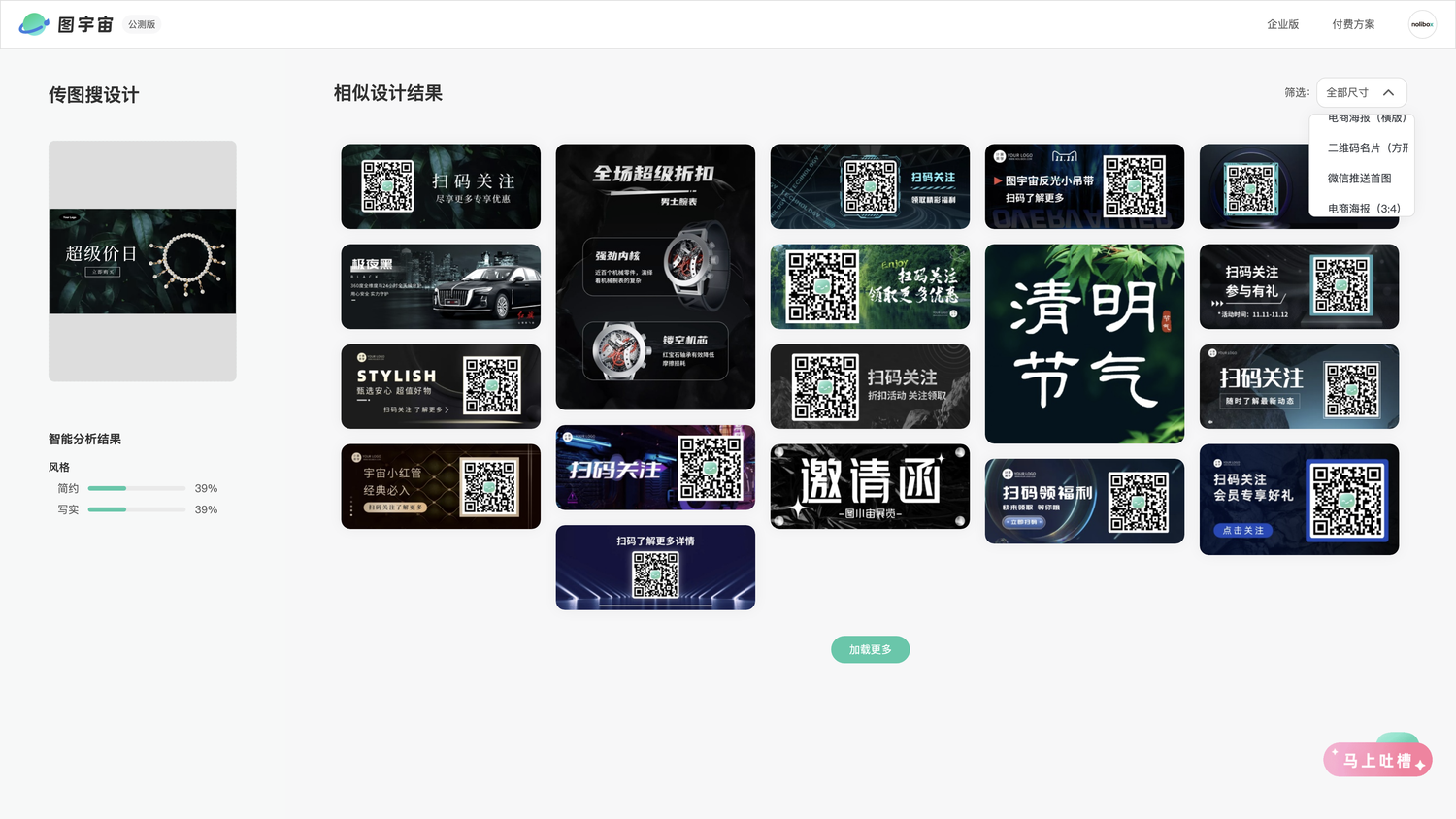Open the 扫码领福利 template
This screenshot has height=819, width=1456.
(1084, 501)
